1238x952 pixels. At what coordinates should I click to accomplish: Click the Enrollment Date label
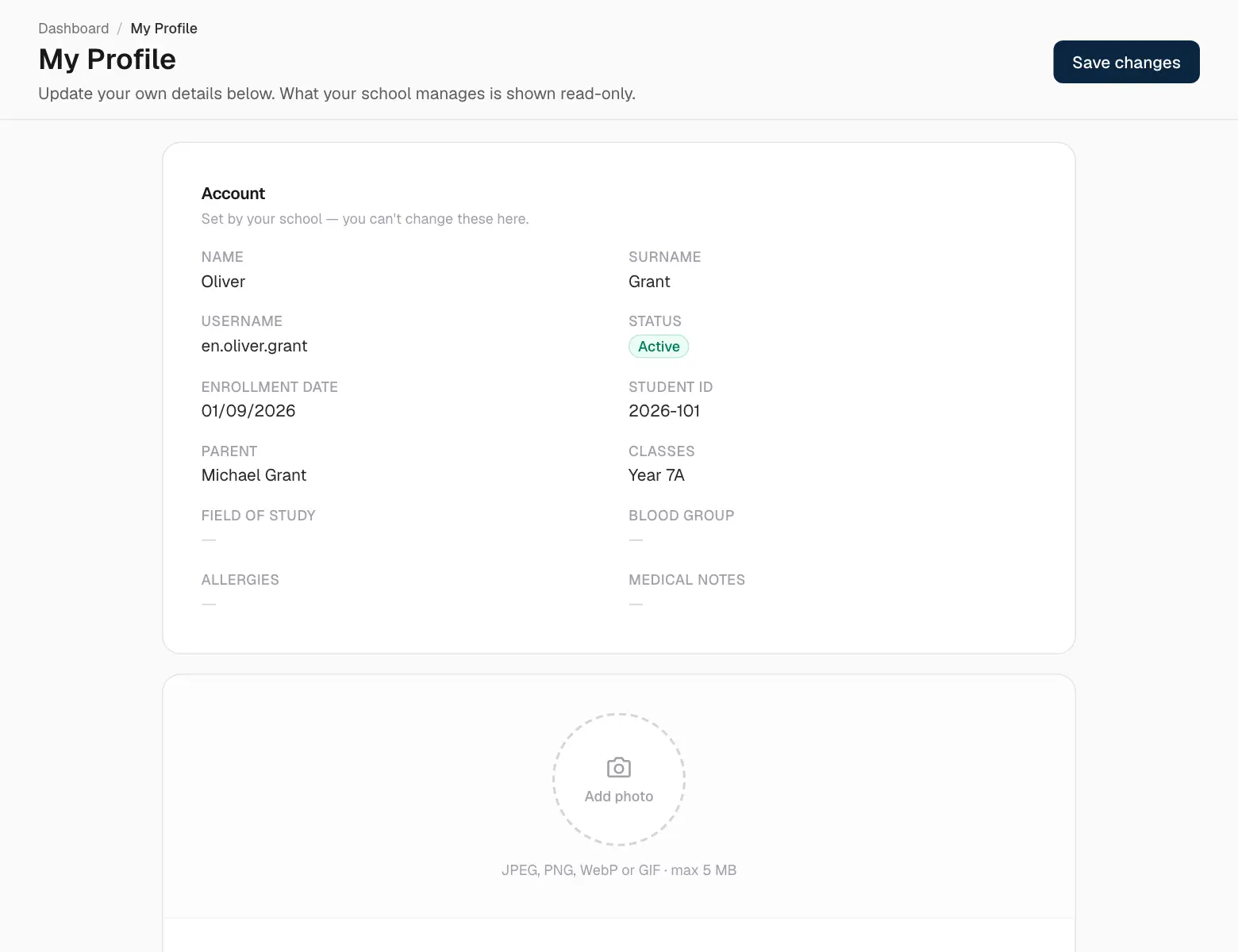point(269,387)
